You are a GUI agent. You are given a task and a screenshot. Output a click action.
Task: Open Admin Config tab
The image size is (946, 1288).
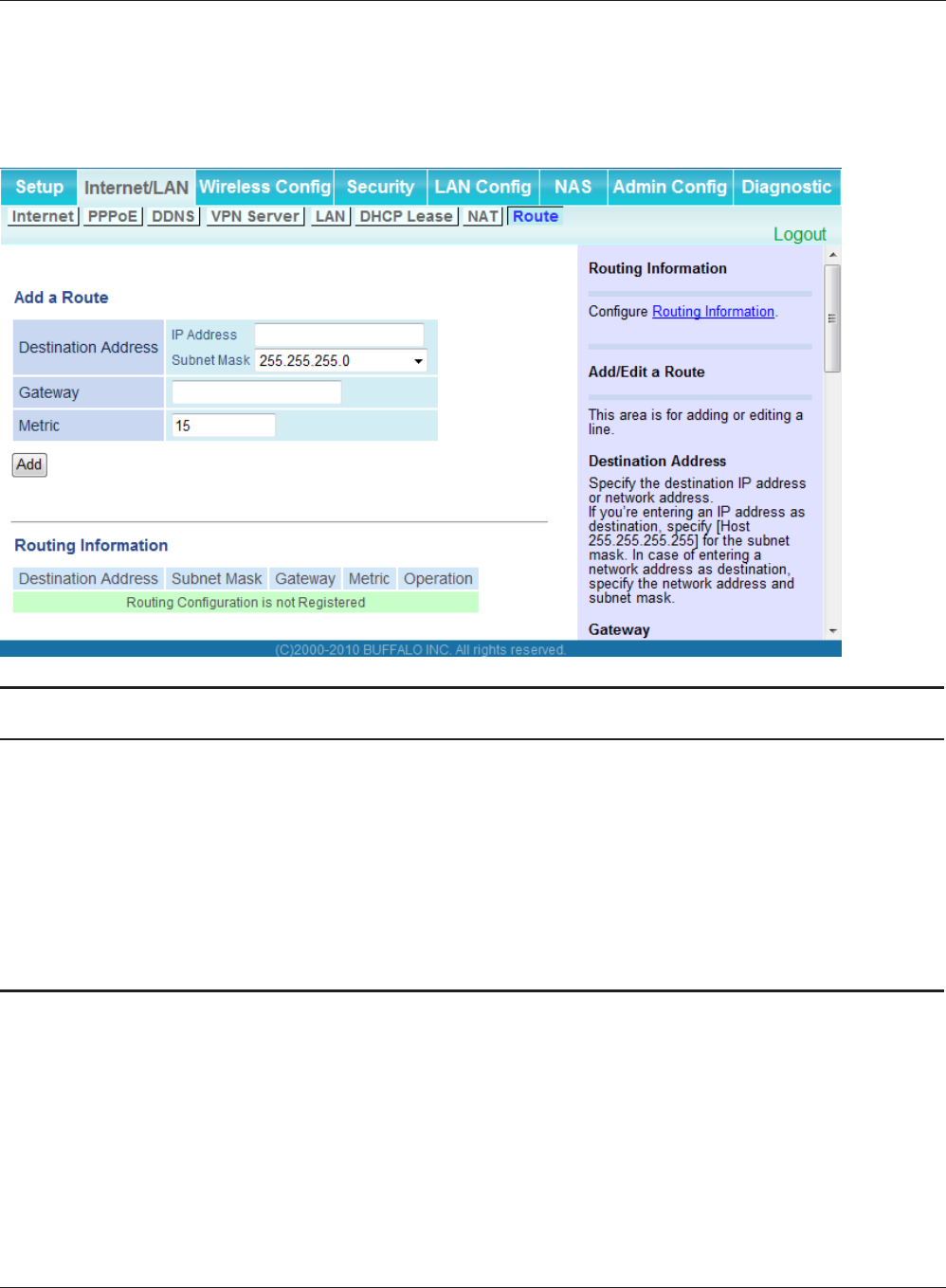[x=670, y=188]
